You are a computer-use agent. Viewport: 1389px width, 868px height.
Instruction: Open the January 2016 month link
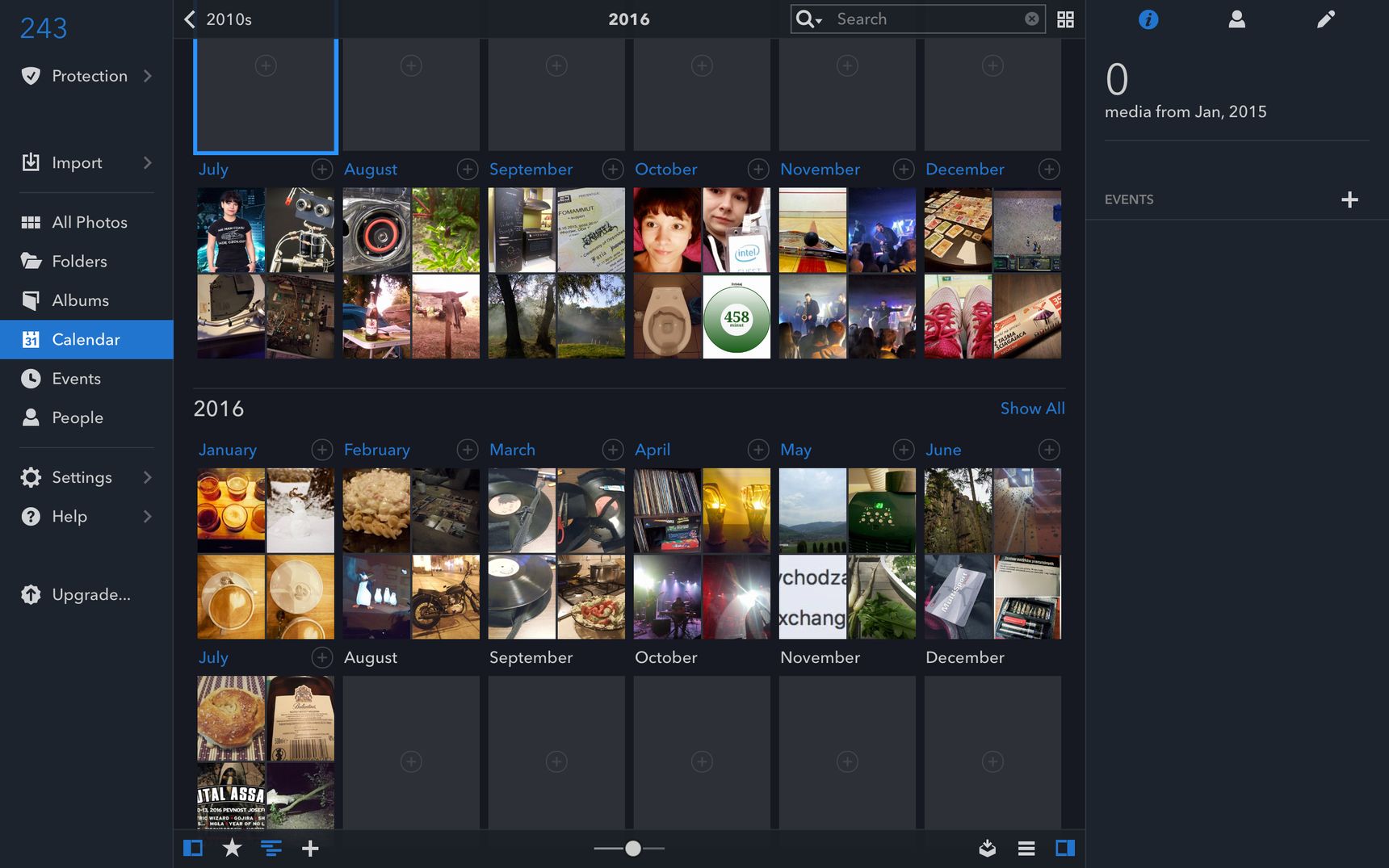click(x=228, y=450)
